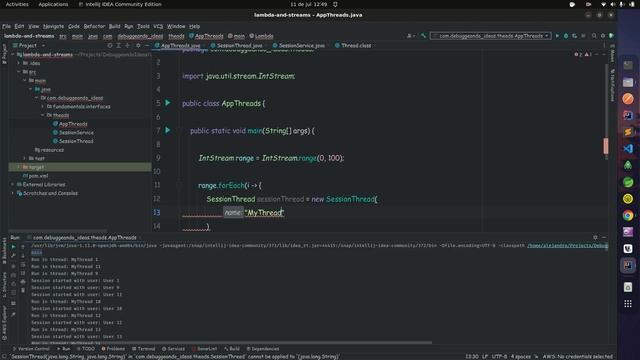
Task: Open the Problems tool window
Action: click(113, 349)
